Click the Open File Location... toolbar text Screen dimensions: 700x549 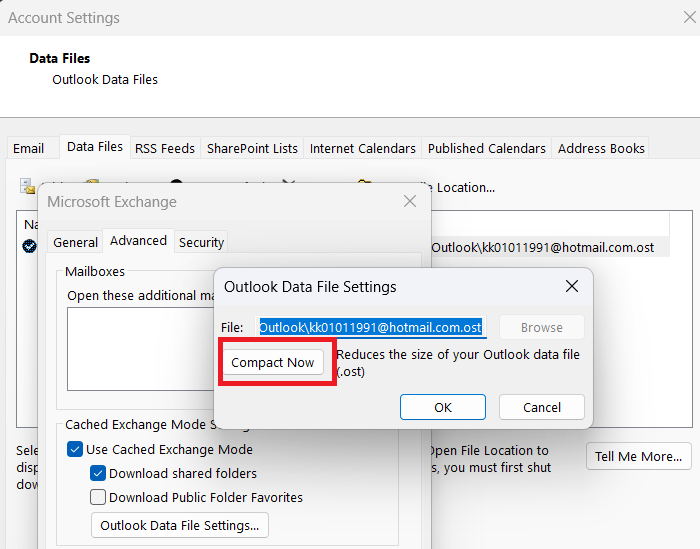click(x=460, y=187)
